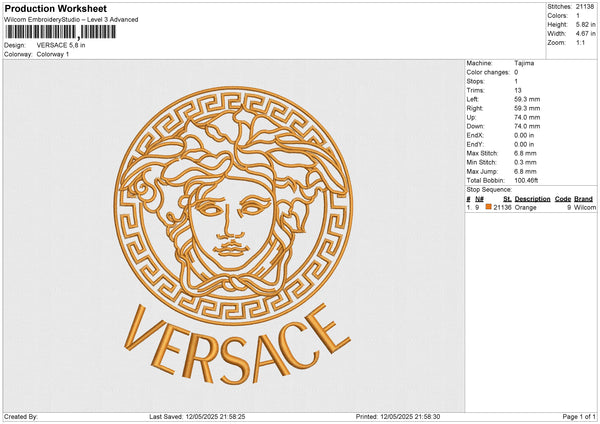Click the orange thread color swatch
Image resolution: width=600 pixels, height=424 pixels.
tap(488, 207)
